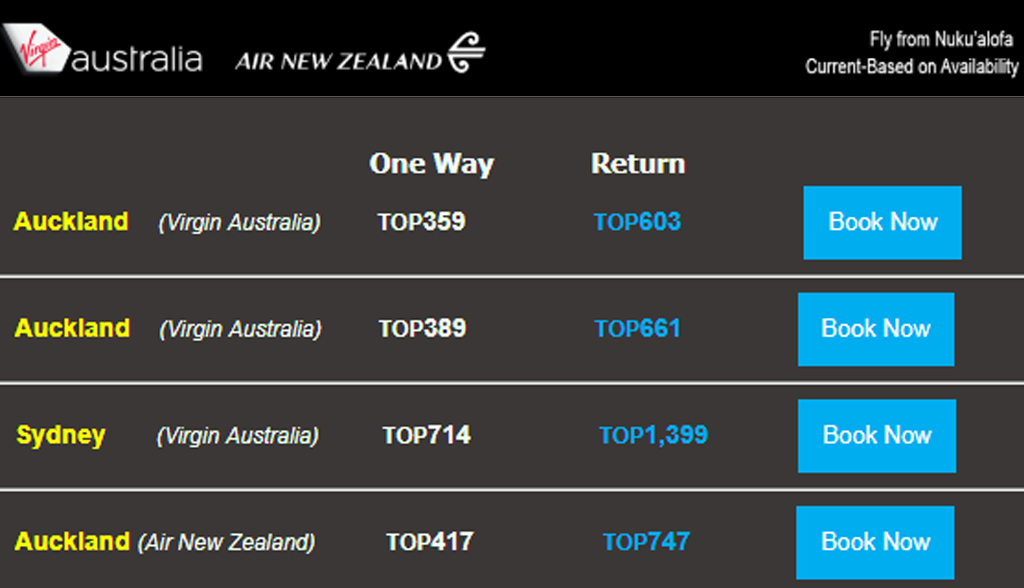Click Book Now for Air New Zealand flight
The image size is (1024, 588).
[875, 542]
